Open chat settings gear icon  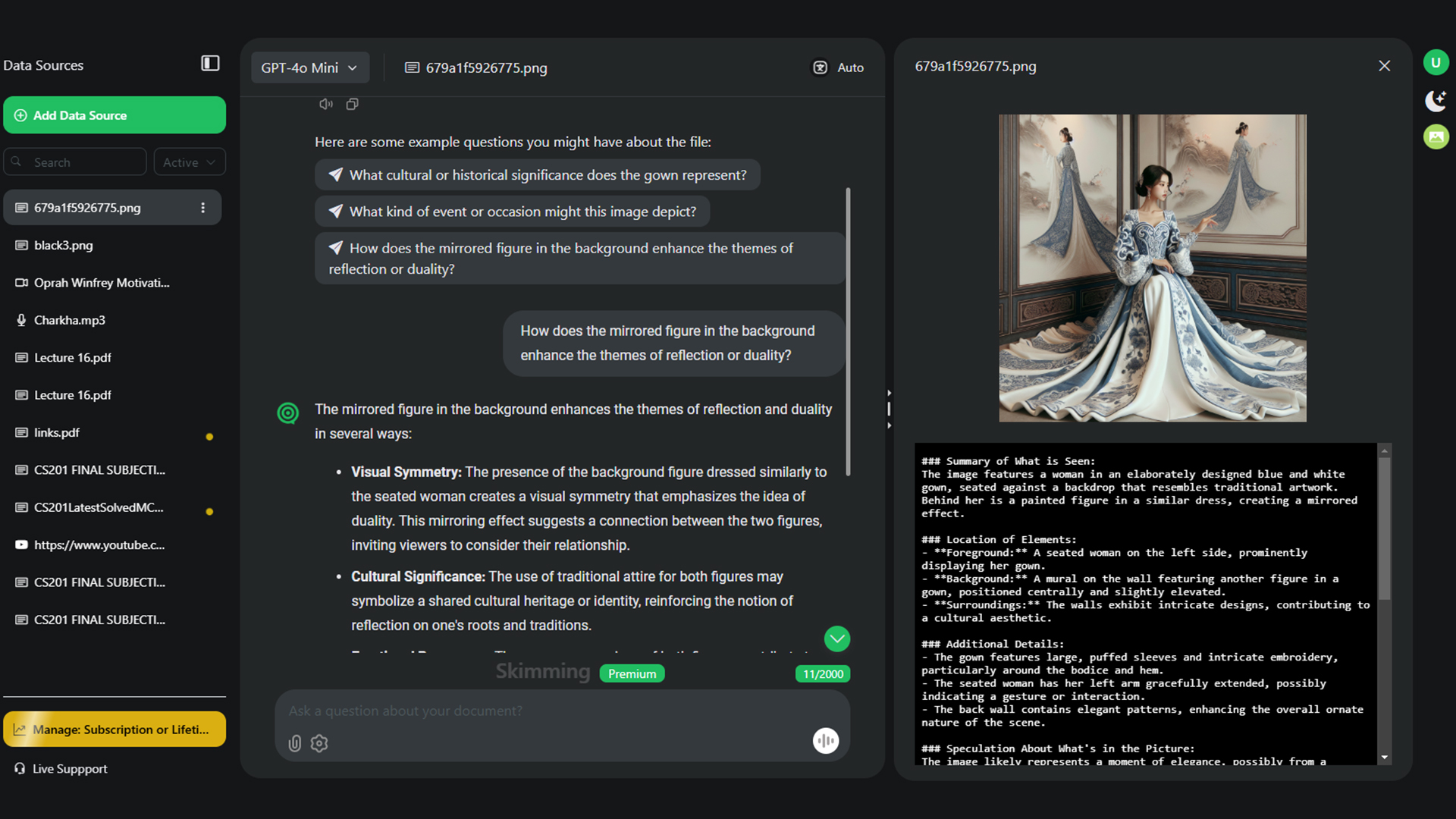click(x=319, y=743)
